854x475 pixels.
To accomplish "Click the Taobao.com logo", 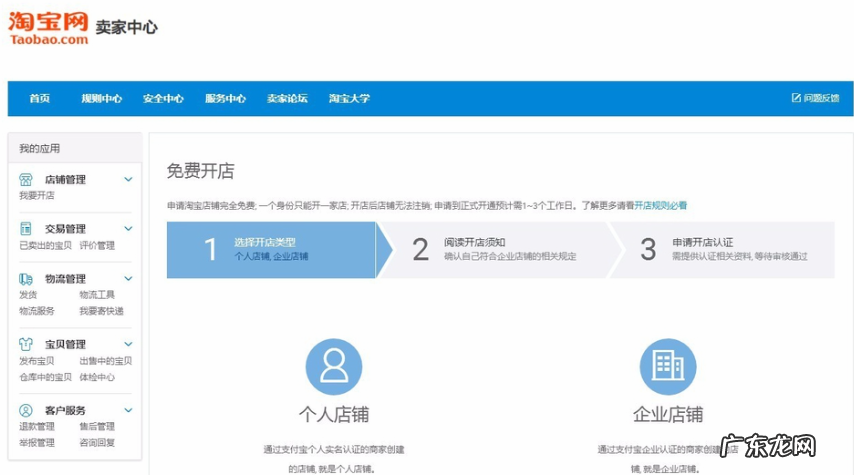I will tap(48, 28).
